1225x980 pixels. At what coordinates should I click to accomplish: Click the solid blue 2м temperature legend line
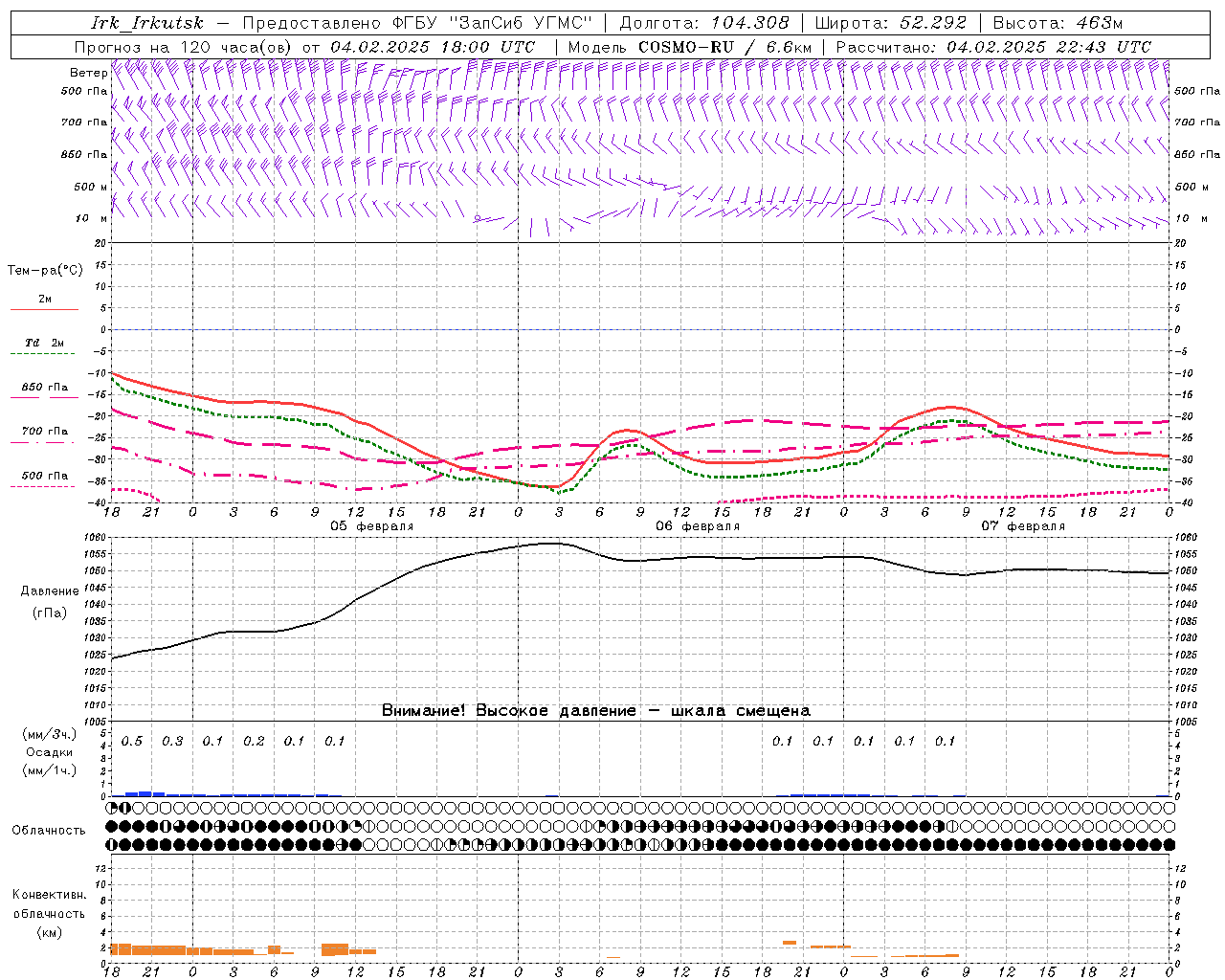click(44, 309)
